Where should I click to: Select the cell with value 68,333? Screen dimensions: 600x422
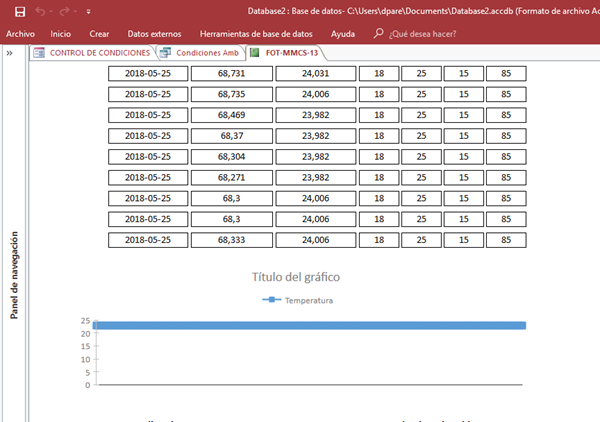coord(232,240)
